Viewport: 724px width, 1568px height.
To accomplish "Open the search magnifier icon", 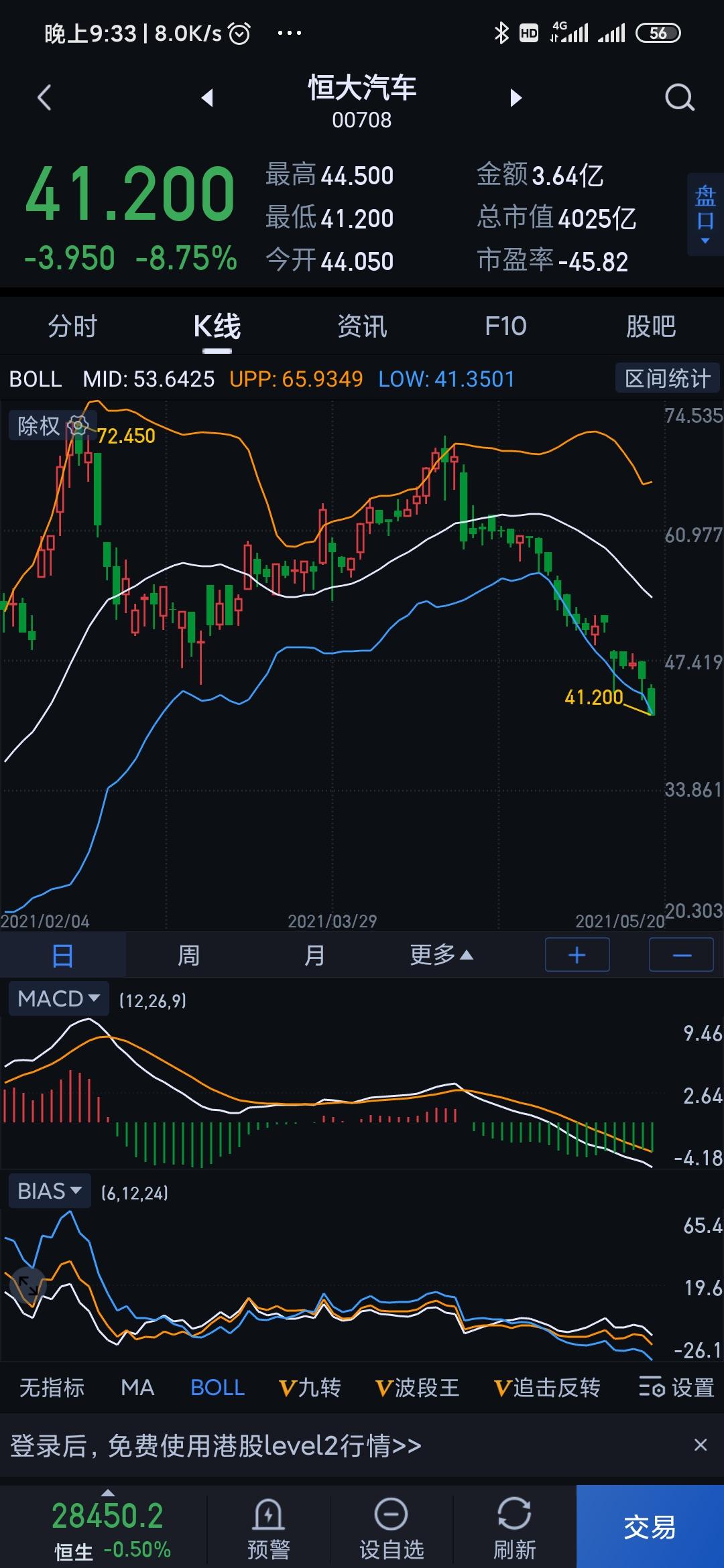I will (x=679, y=98).
